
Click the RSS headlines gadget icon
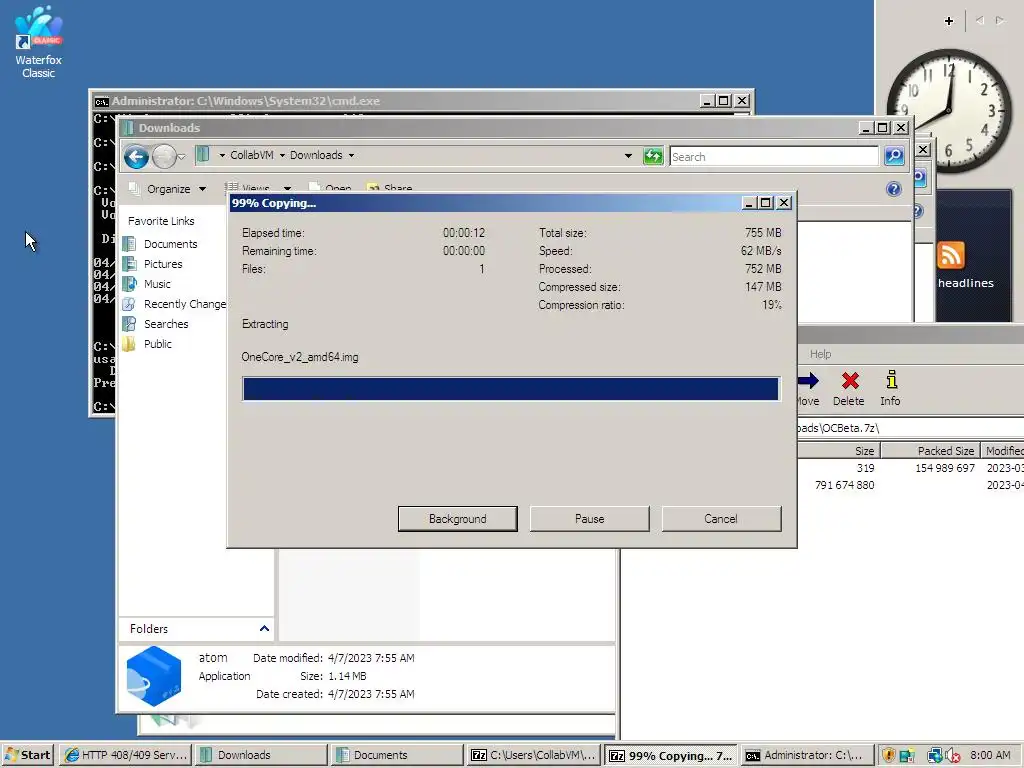[x=950, y=255]
